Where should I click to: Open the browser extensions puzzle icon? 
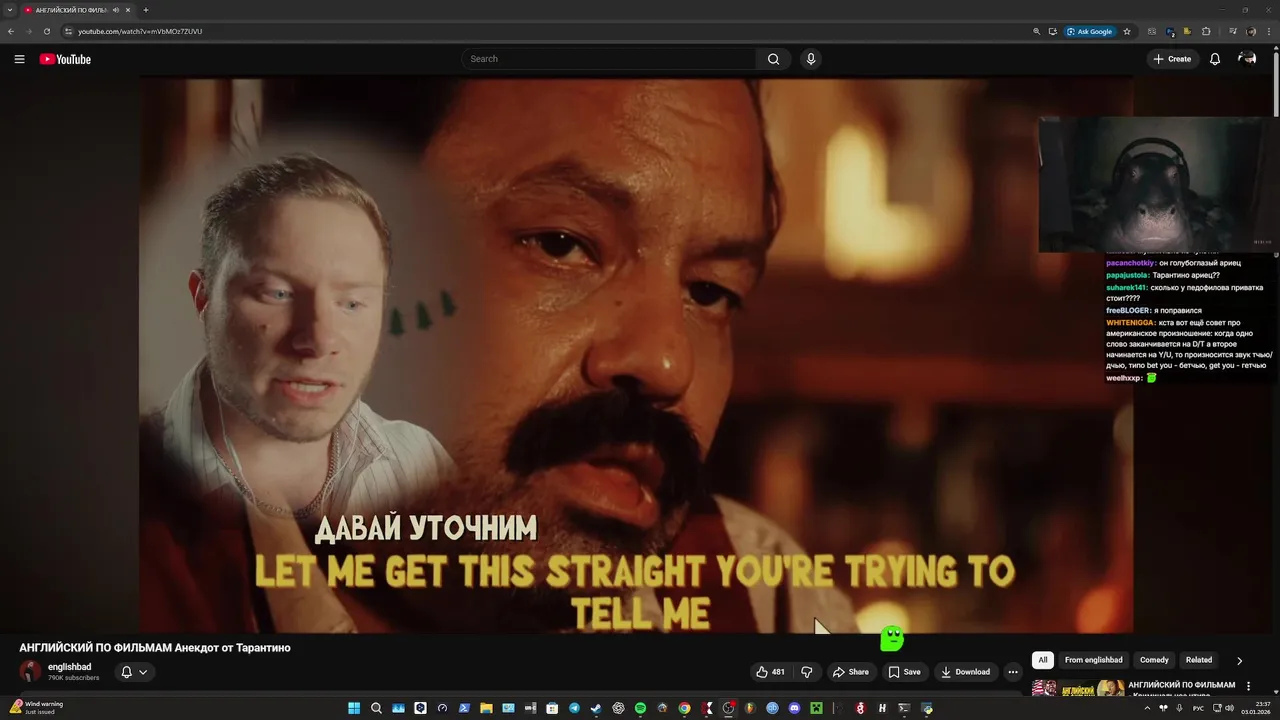tap(1206, 31)
